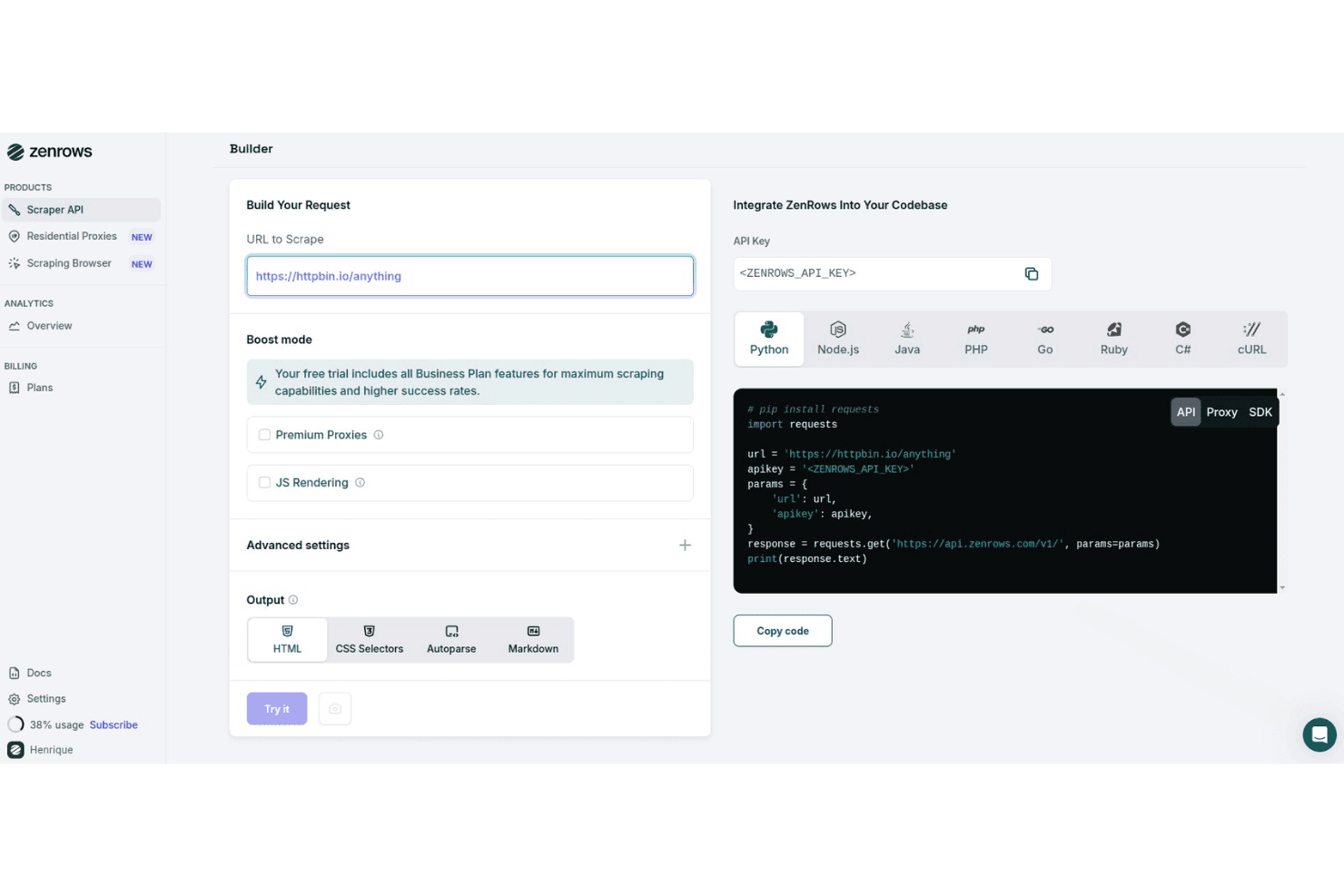Click the ZenRows logo
Image resolution: width=1344 pixels, height=896 pixels.
click(x=50, y=152)
